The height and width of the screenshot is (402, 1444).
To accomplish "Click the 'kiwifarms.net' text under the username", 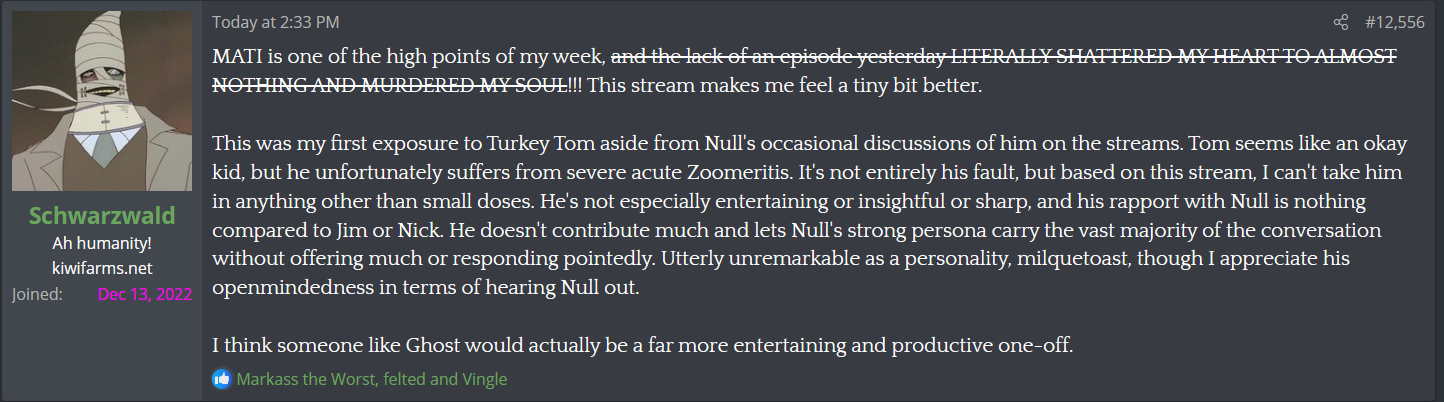I will click(x=102, y=269).
